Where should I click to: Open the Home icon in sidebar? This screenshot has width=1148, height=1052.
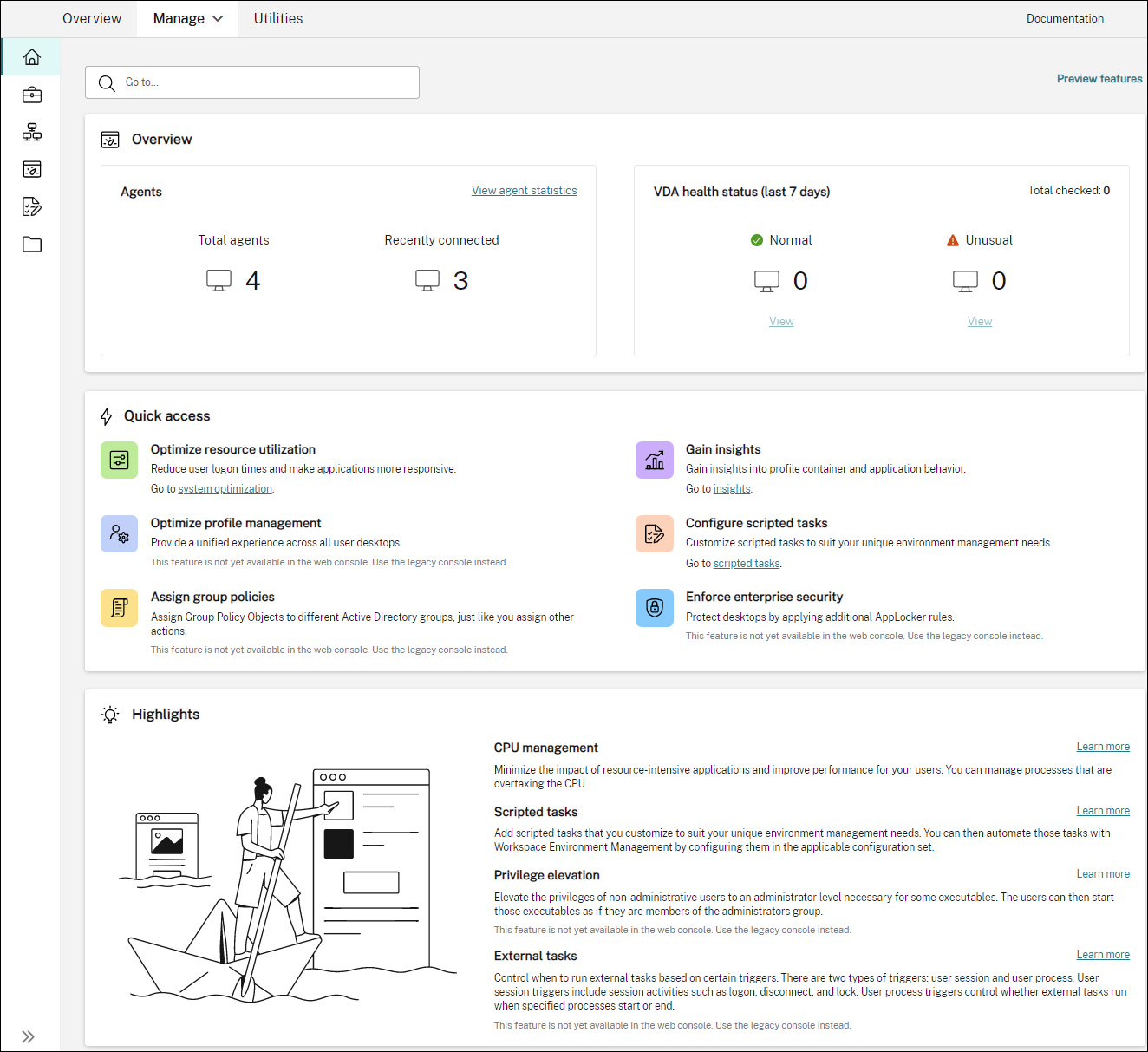coord(32,57)
